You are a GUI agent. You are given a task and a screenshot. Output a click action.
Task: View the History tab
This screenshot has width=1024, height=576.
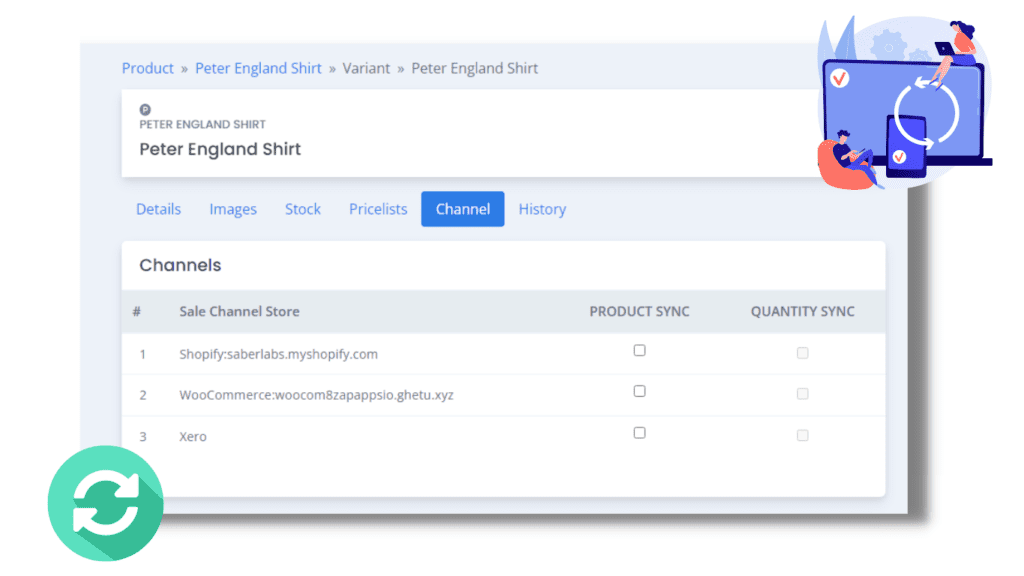542,209
